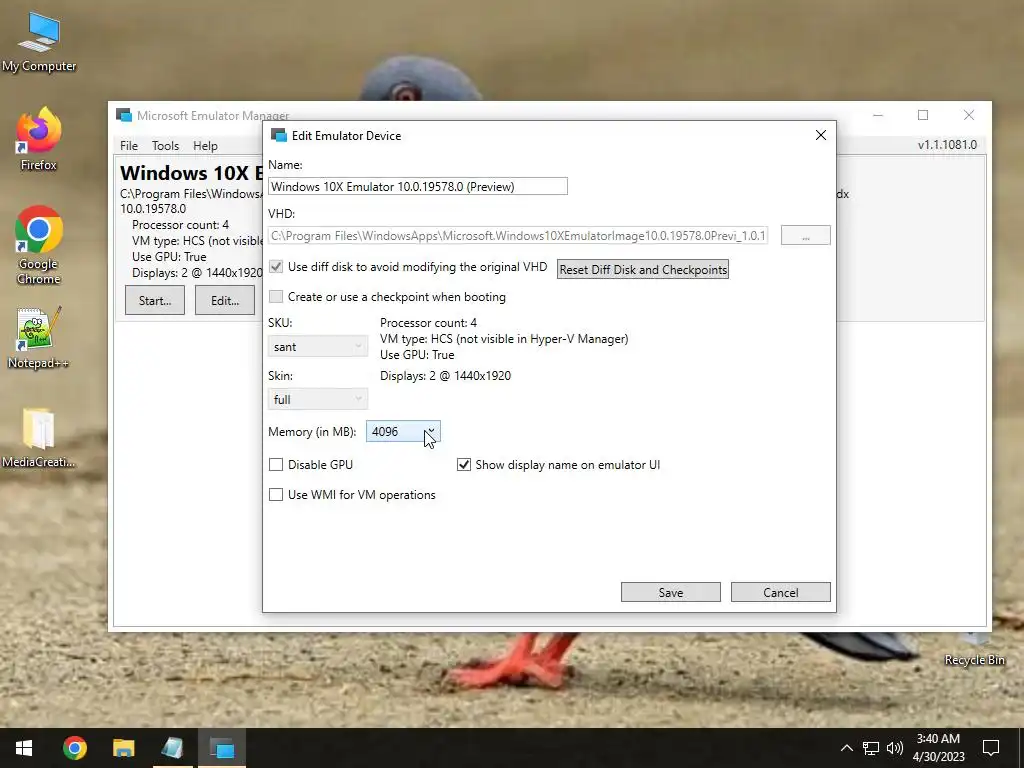Screen dimensions: 1024x768
Task: Enable Use WMI for VM operations
Action: point(276,494)
